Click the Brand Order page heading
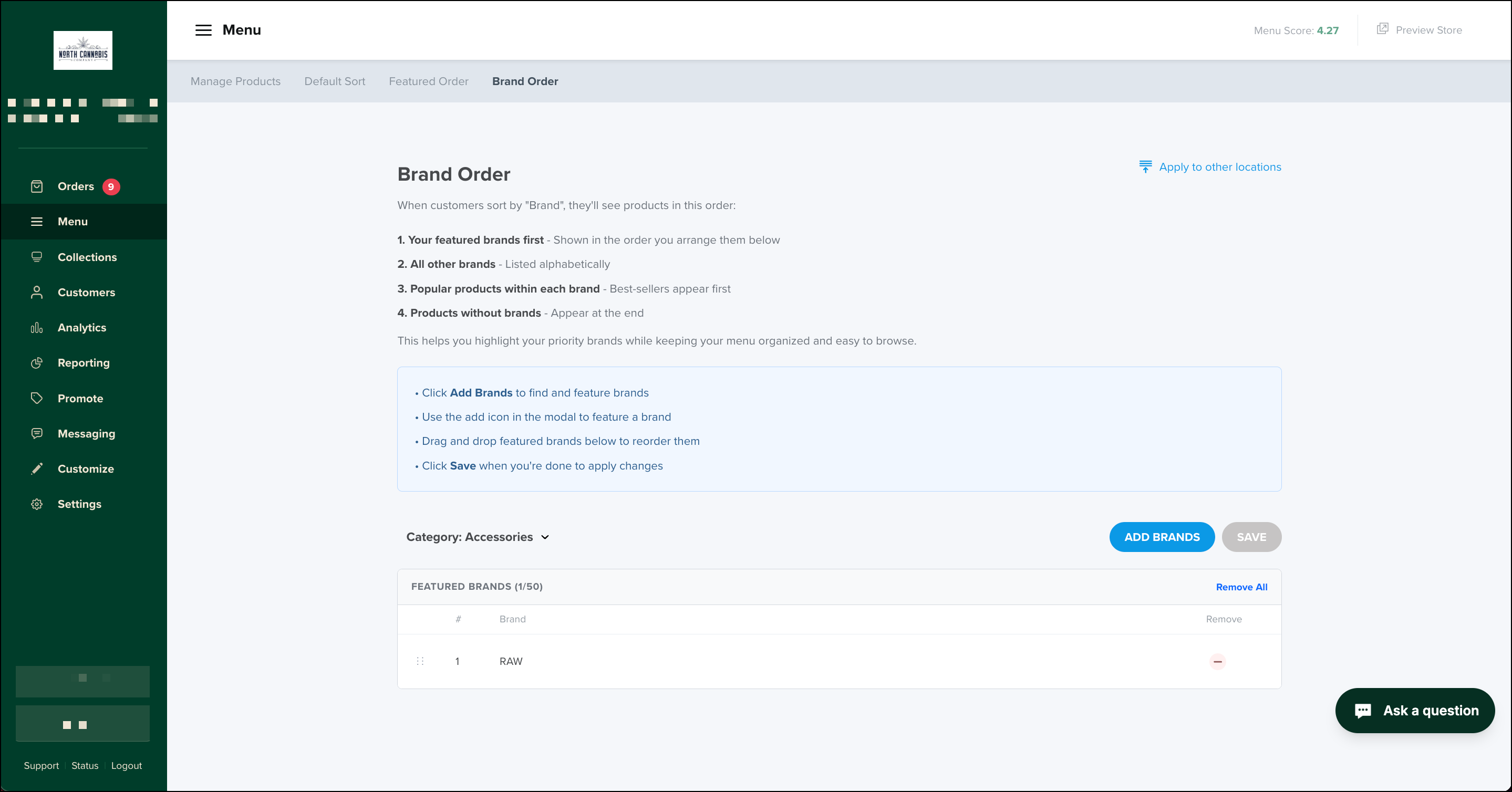Viewport: 1512px width, 792px height. click(x=454, y=174)
